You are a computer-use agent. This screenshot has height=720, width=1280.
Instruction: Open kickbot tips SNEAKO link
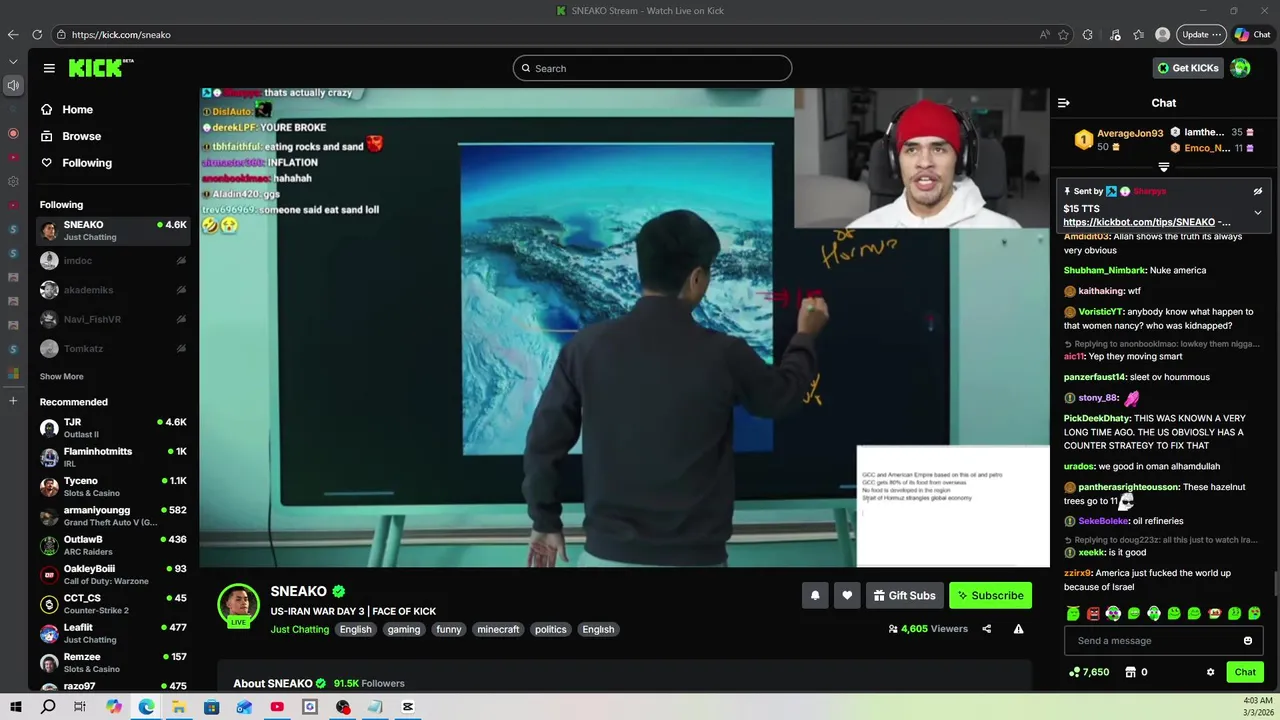click(1146, 222)
